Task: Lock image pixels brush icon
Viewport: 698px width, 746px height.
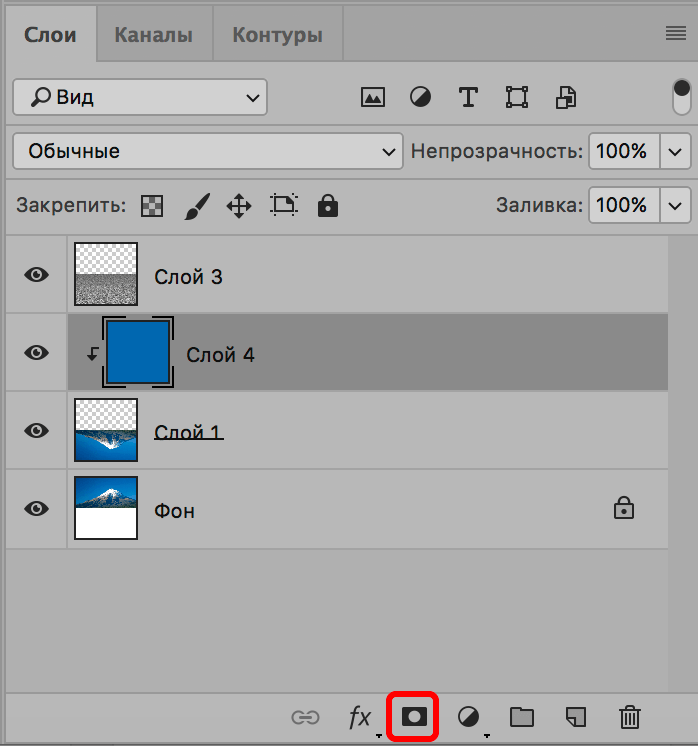Action: (x=197, y=206)
